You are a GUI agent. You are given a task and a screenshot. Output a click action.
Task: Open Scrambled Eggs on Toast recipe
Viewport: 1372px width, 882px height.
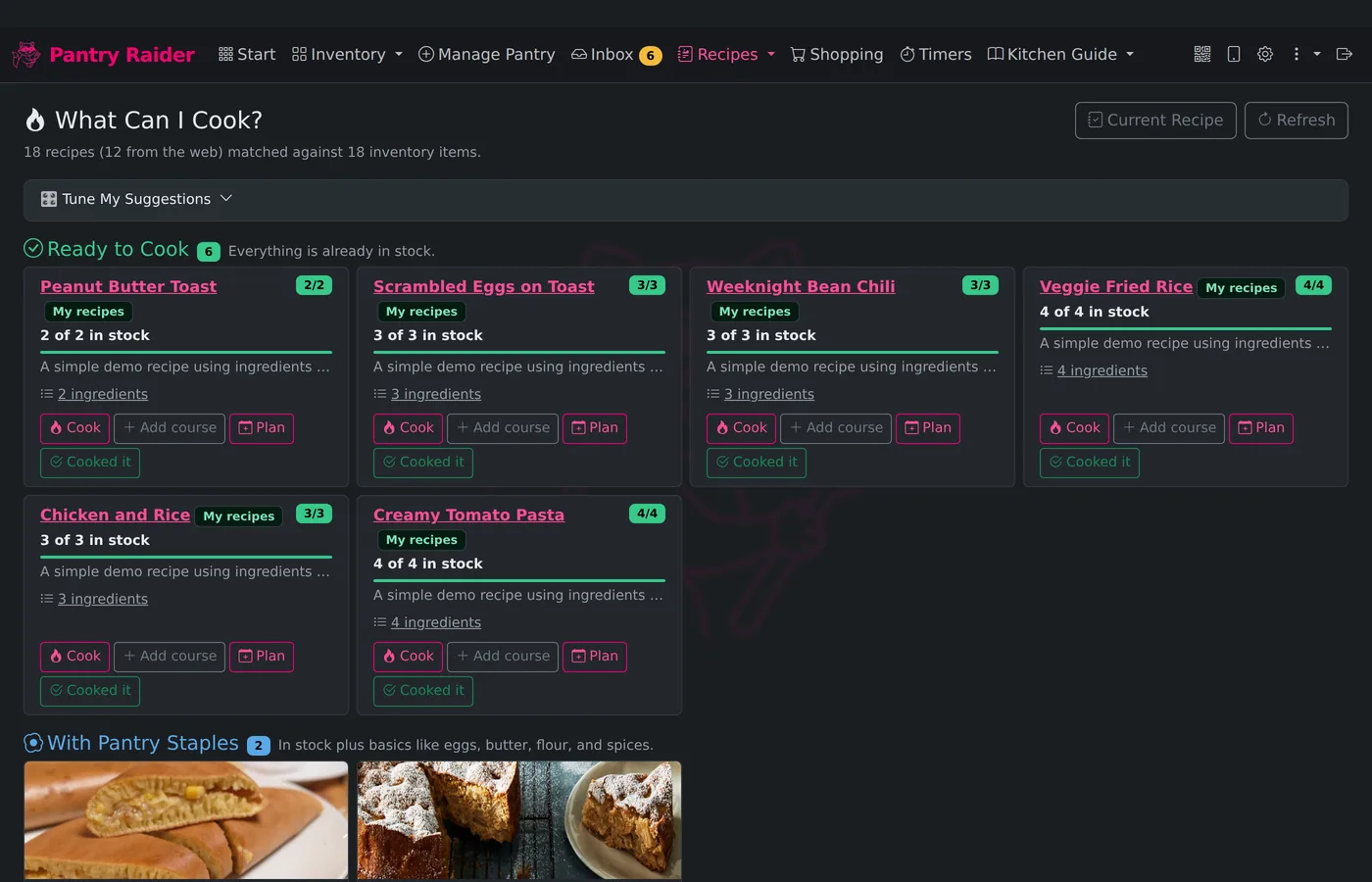(x=484, y=286)
